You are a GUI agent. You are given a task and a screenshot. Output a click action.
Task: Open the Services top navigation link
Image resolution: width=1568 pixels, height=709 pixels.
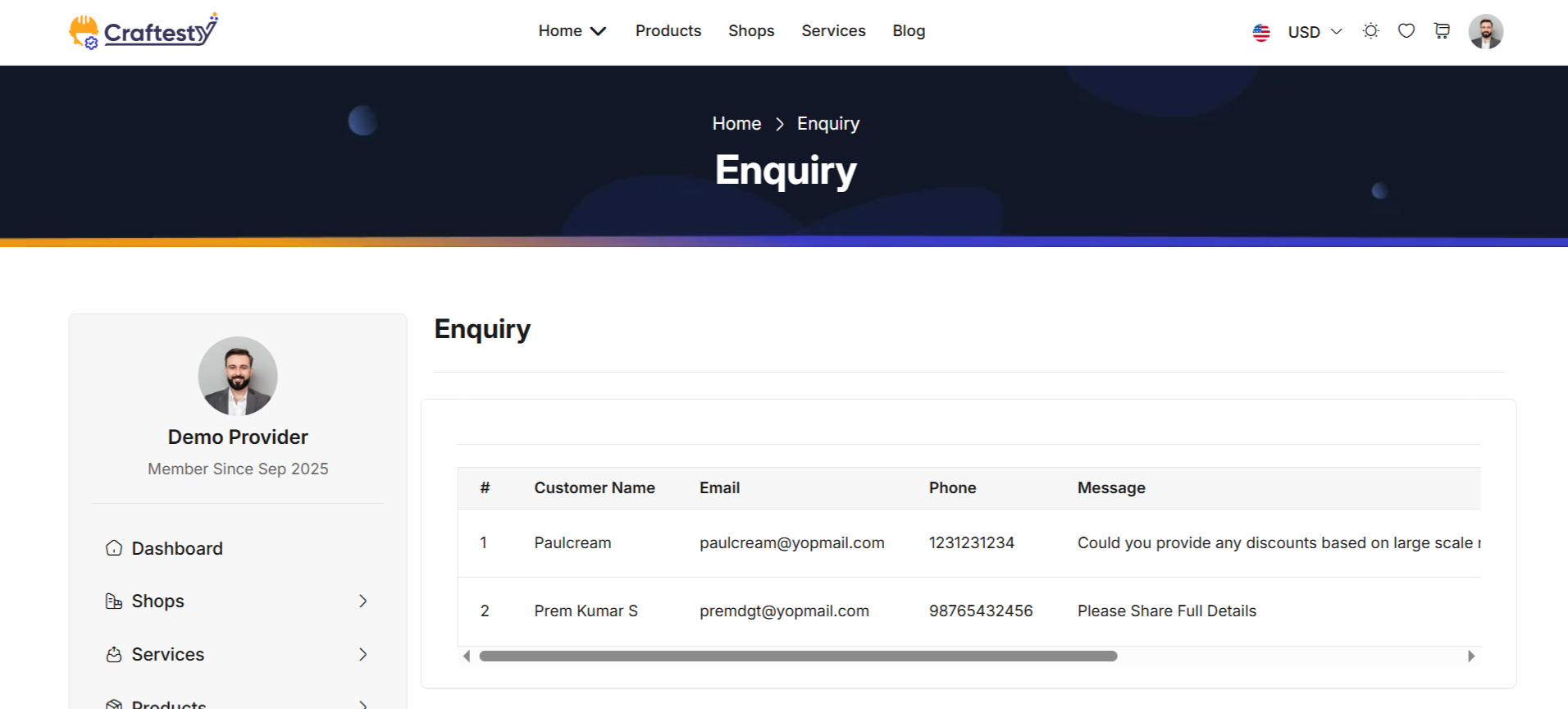(x=833, y=30)
